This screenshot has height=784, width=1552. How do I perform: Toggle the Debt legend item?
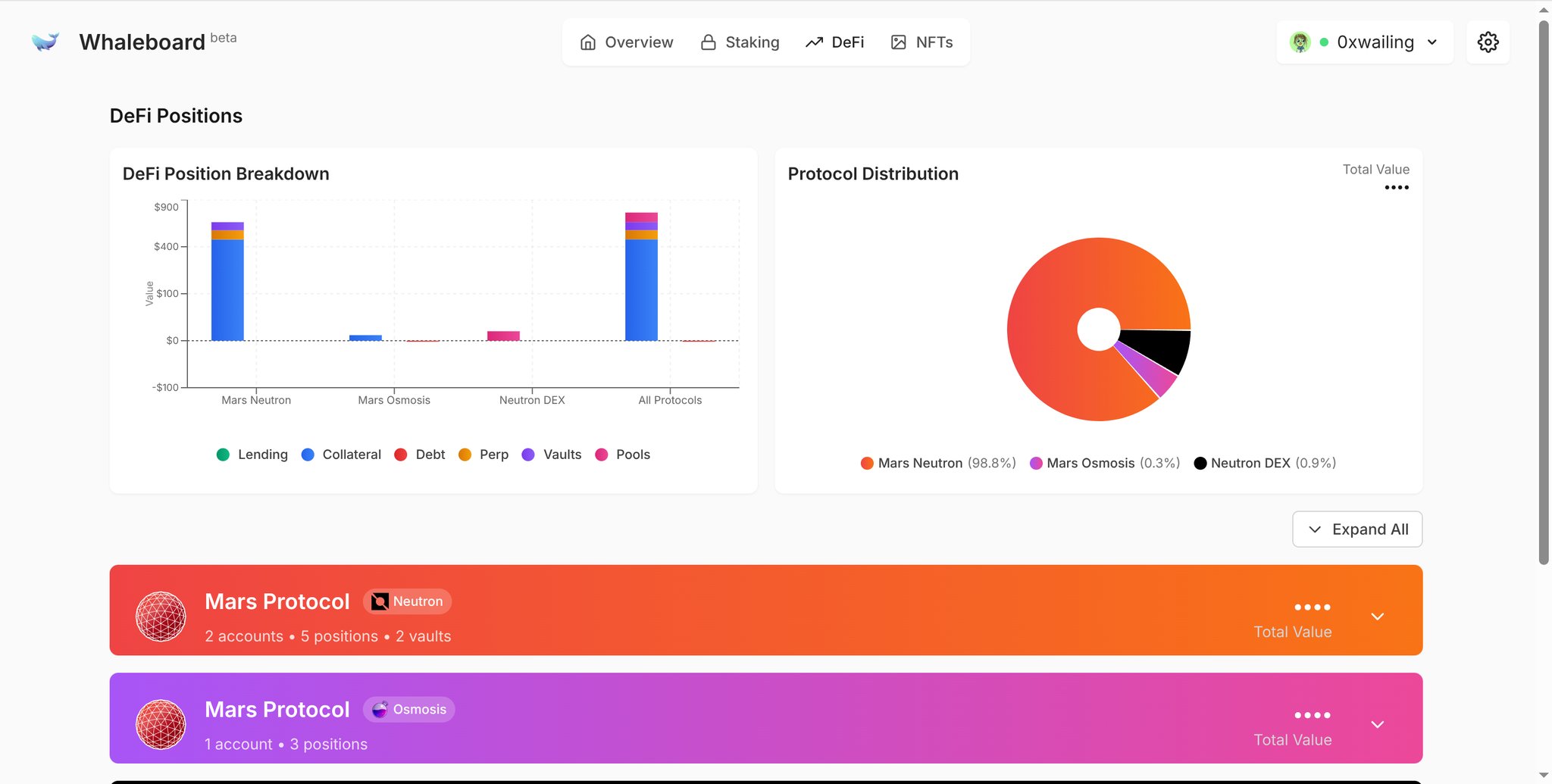420,454
